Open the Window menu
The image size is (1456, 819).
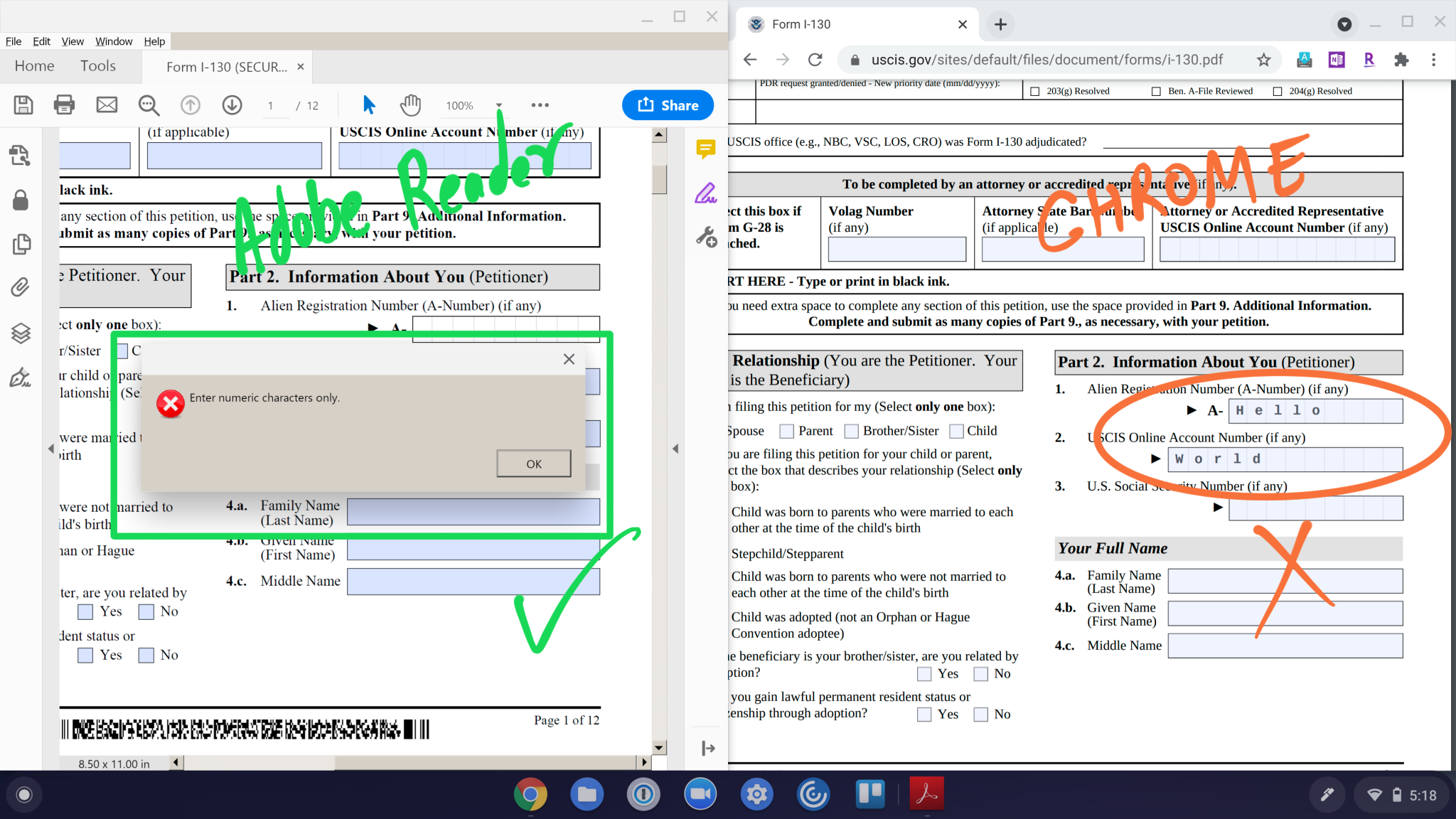(x=114, y=41)
